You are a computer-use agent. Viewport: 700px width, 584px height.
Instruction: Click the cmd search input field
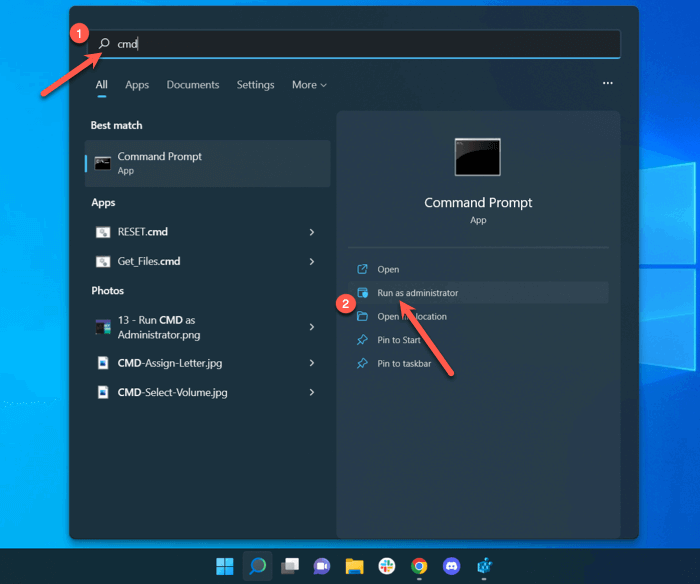[x=354, y=44]
